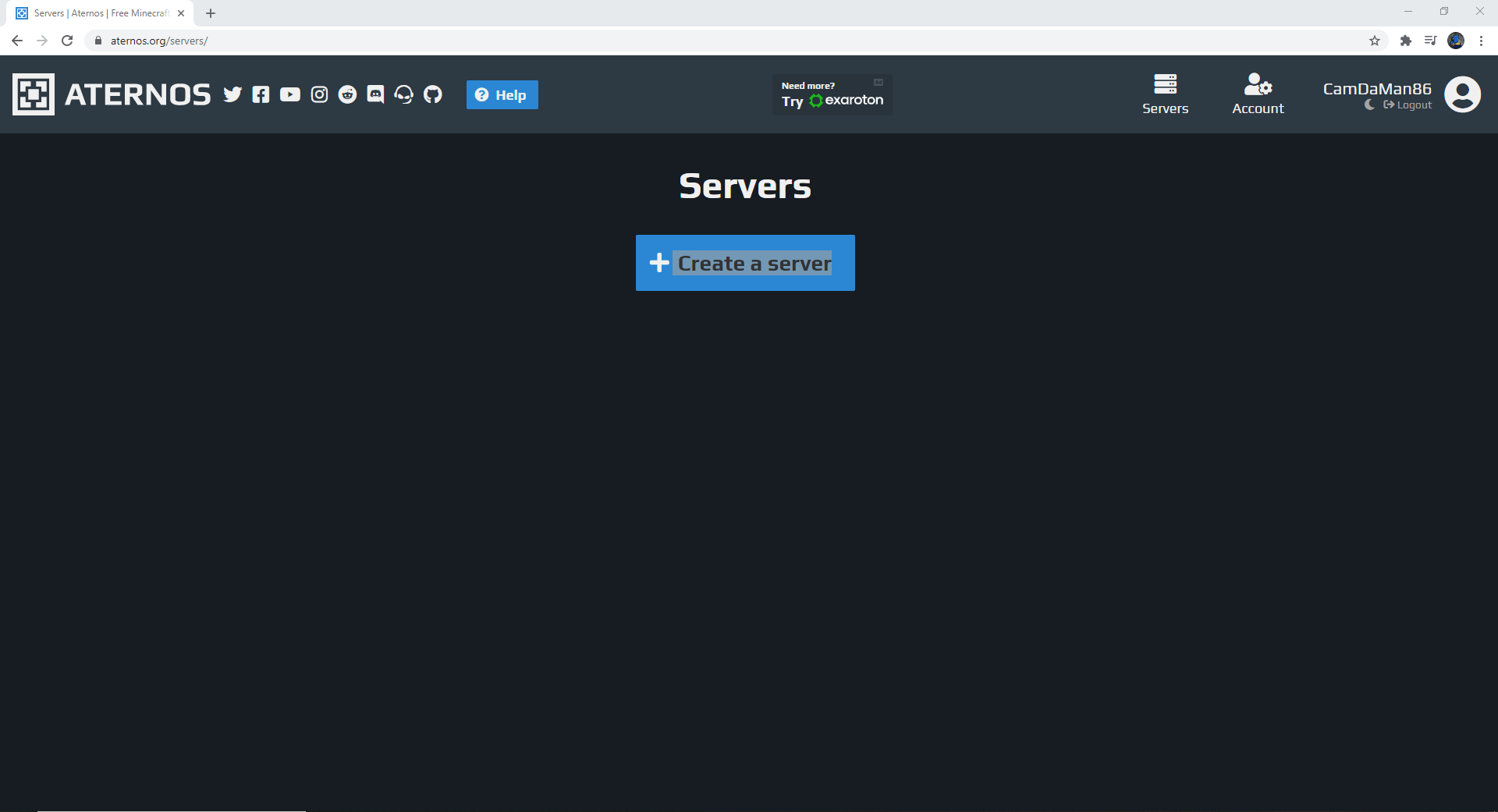
Task: Select the Servers | Aternos tab
Action: coord(101,13)
